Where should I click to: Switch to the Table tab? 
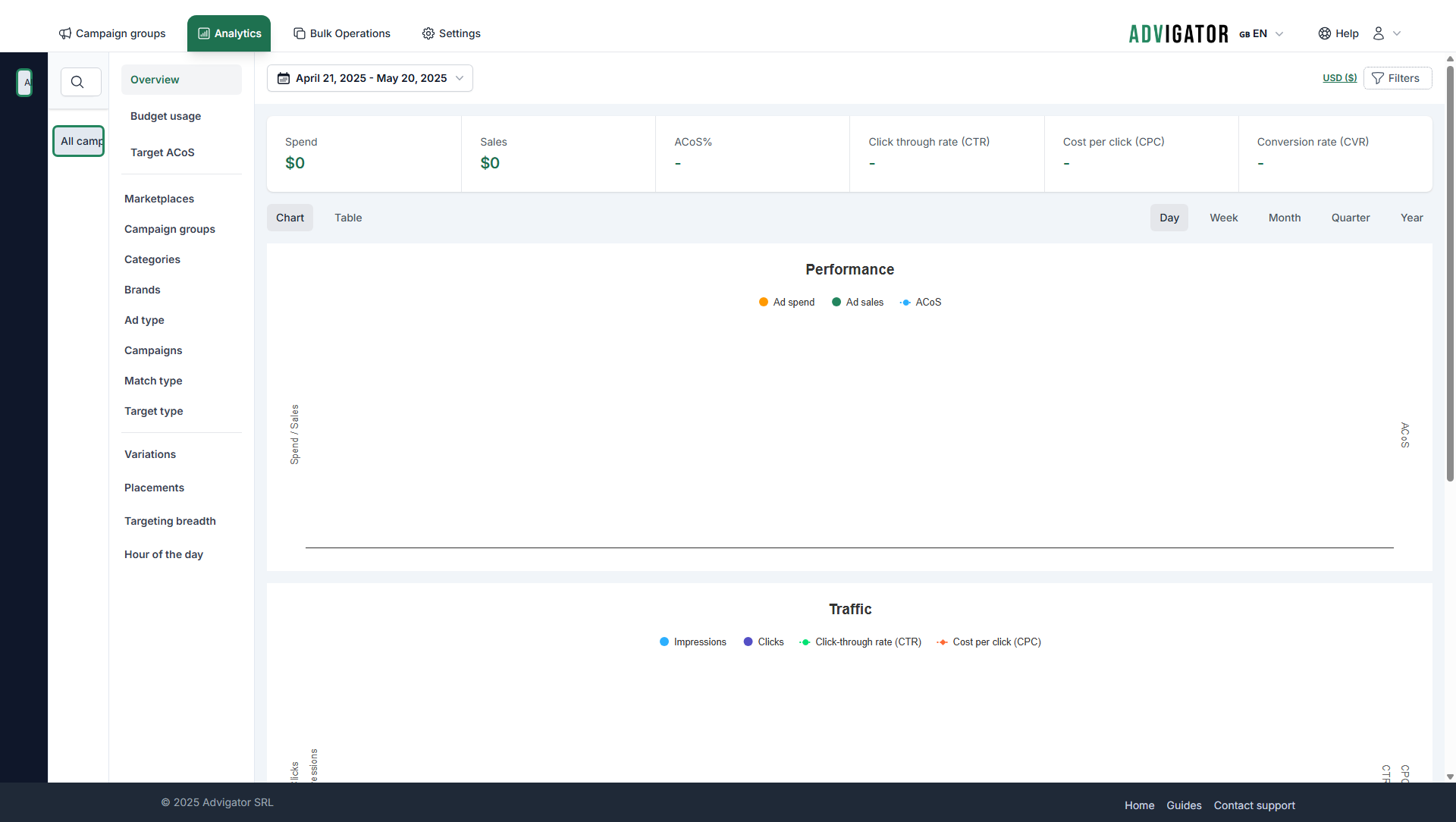(x=348, y=218)
